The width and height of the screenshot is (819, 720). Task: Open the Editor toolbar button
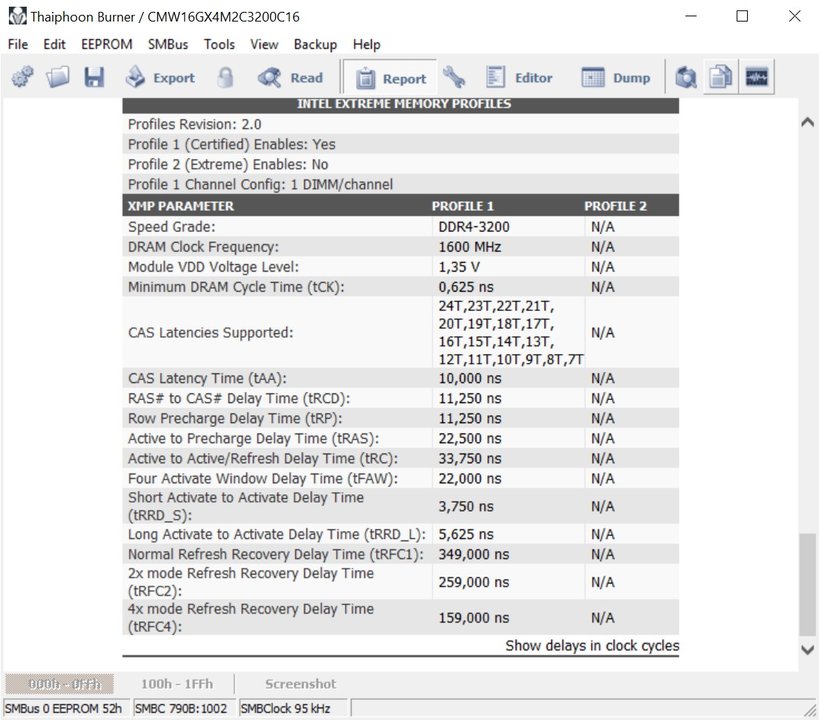click(519, 78)
